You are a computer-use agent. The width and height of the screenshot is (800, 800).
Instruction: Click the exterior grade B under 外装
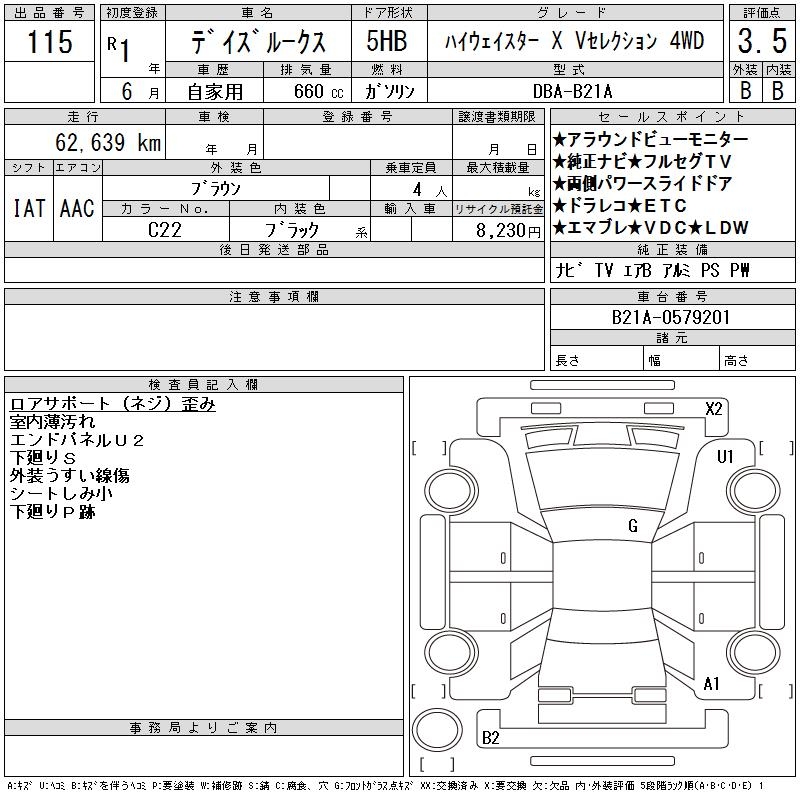[745, 90]
